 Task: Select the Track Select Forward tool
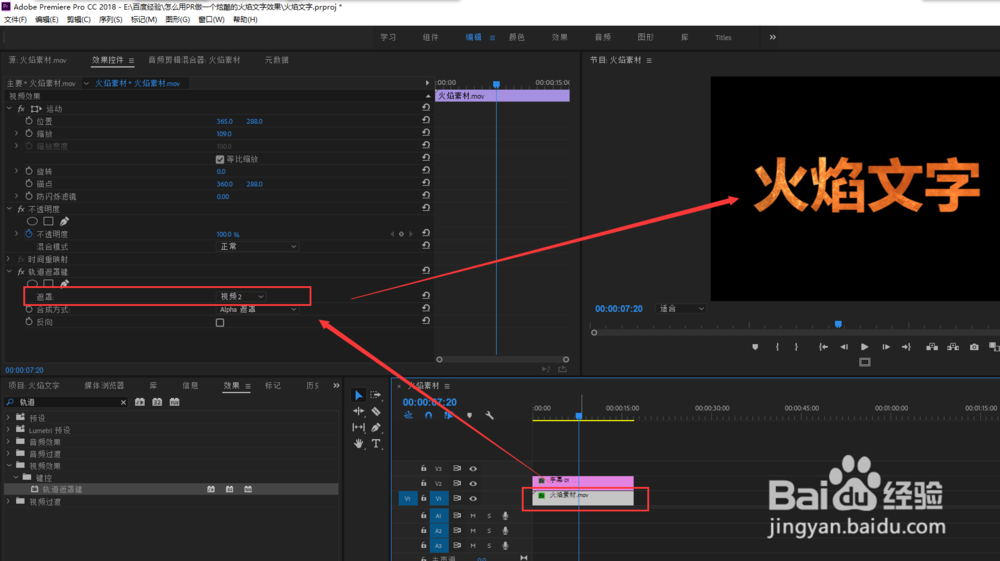point(376,395)
